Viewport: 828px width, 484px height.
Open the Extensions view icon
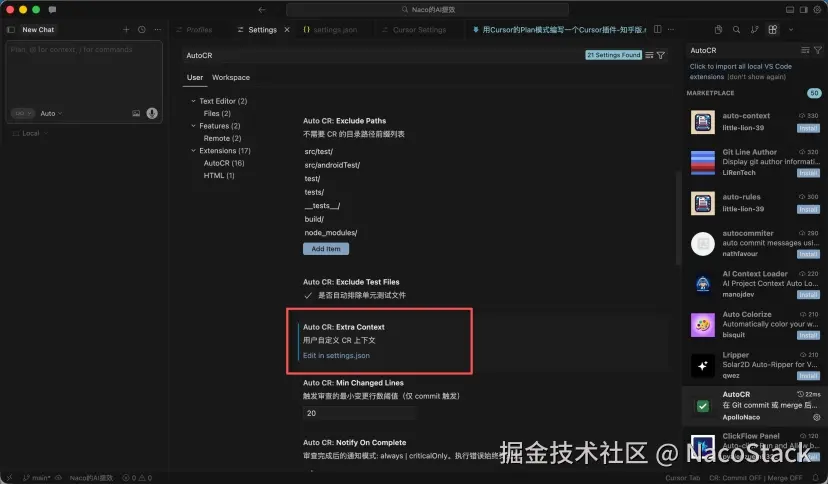773,30
